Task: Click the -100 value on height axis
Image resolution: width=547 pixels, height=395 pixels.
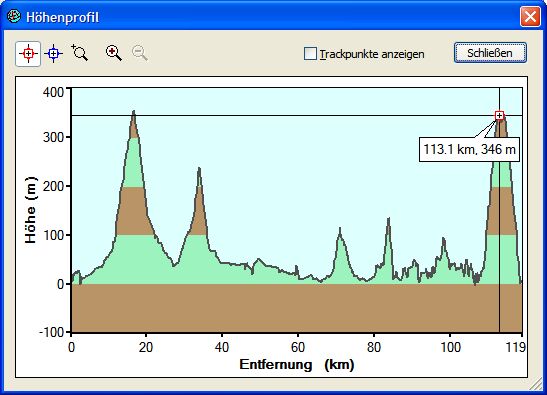Action: tap(52, 332)
